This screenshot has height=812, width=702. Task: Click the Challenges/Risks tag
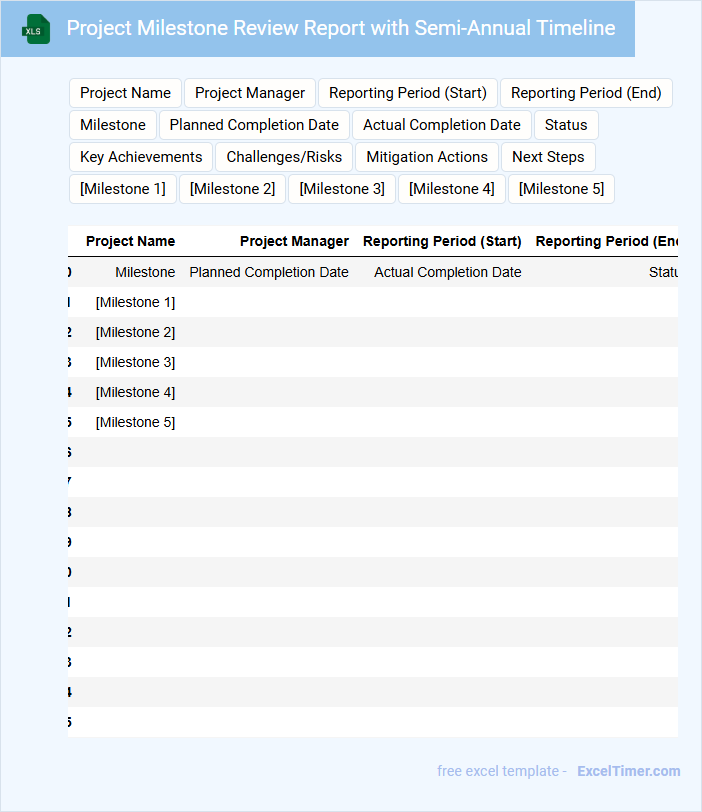point(284,157)
